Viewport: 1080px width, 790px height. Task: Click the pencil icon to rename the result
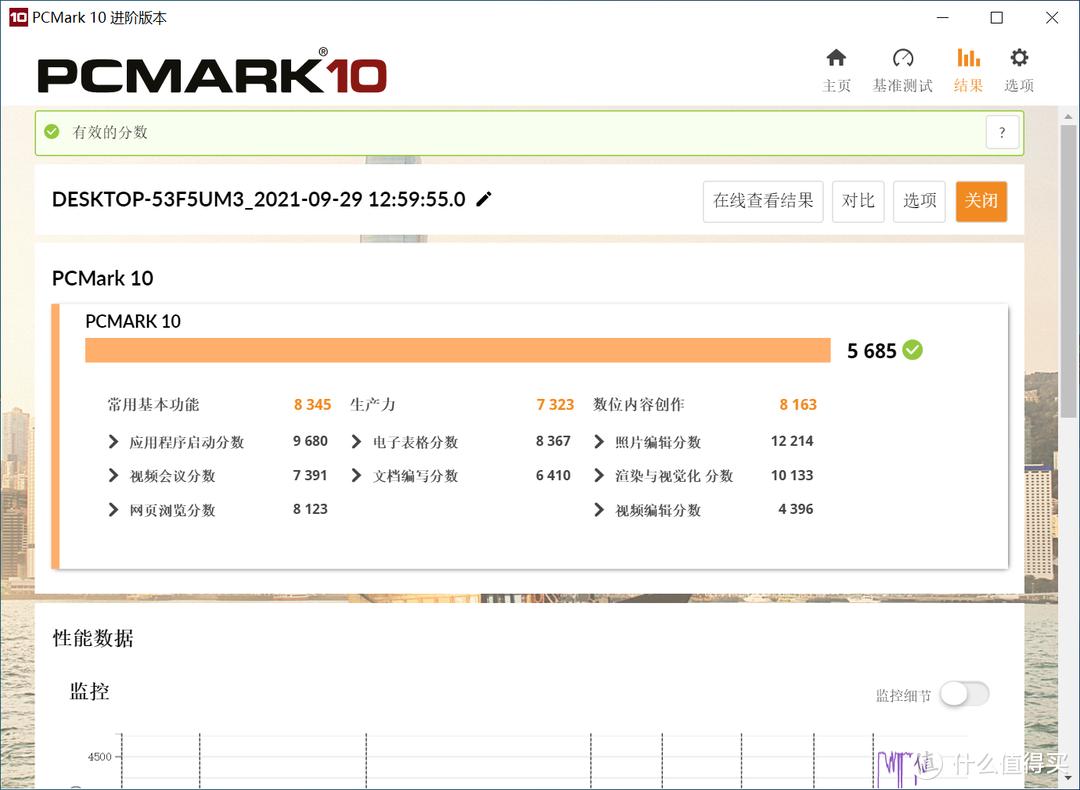coord(484,199)
